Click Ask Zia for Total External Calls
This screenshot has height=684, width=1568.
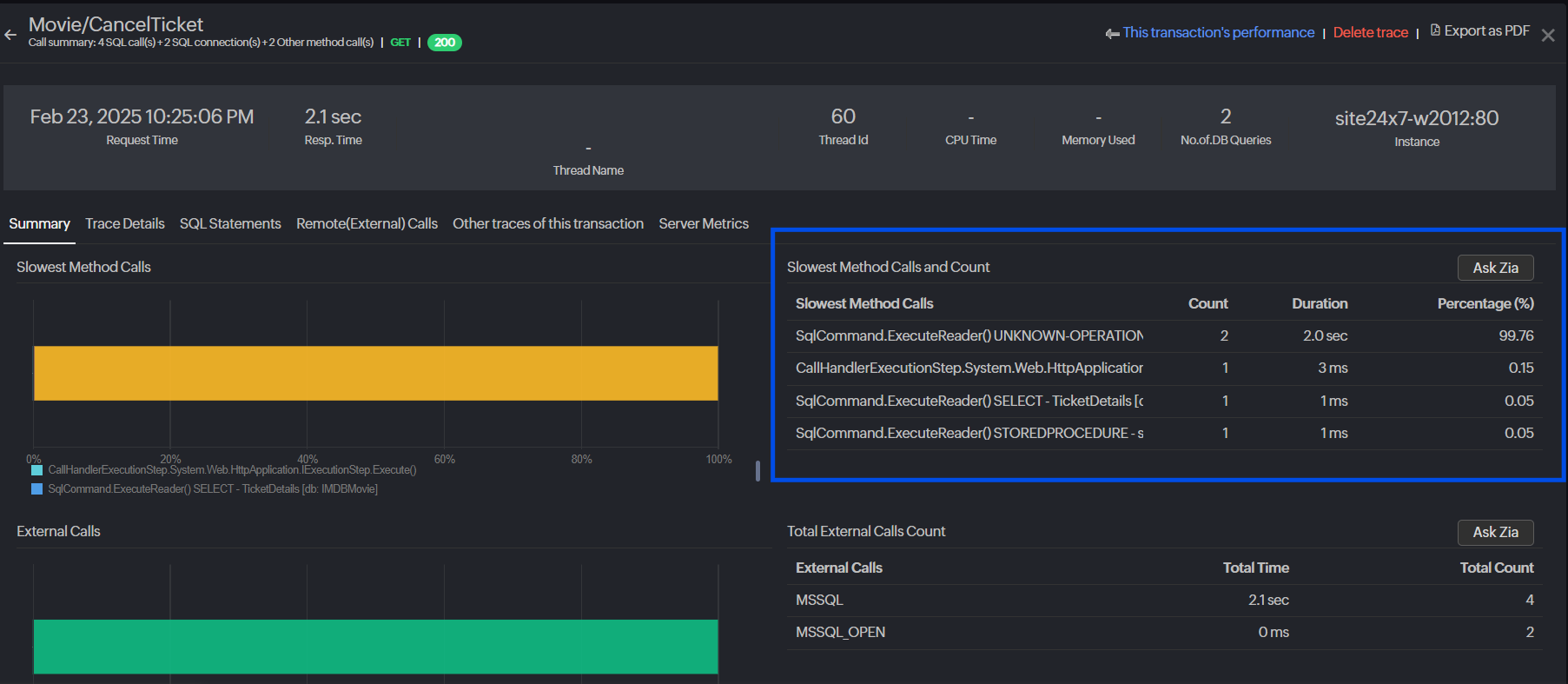[1496, 532]
